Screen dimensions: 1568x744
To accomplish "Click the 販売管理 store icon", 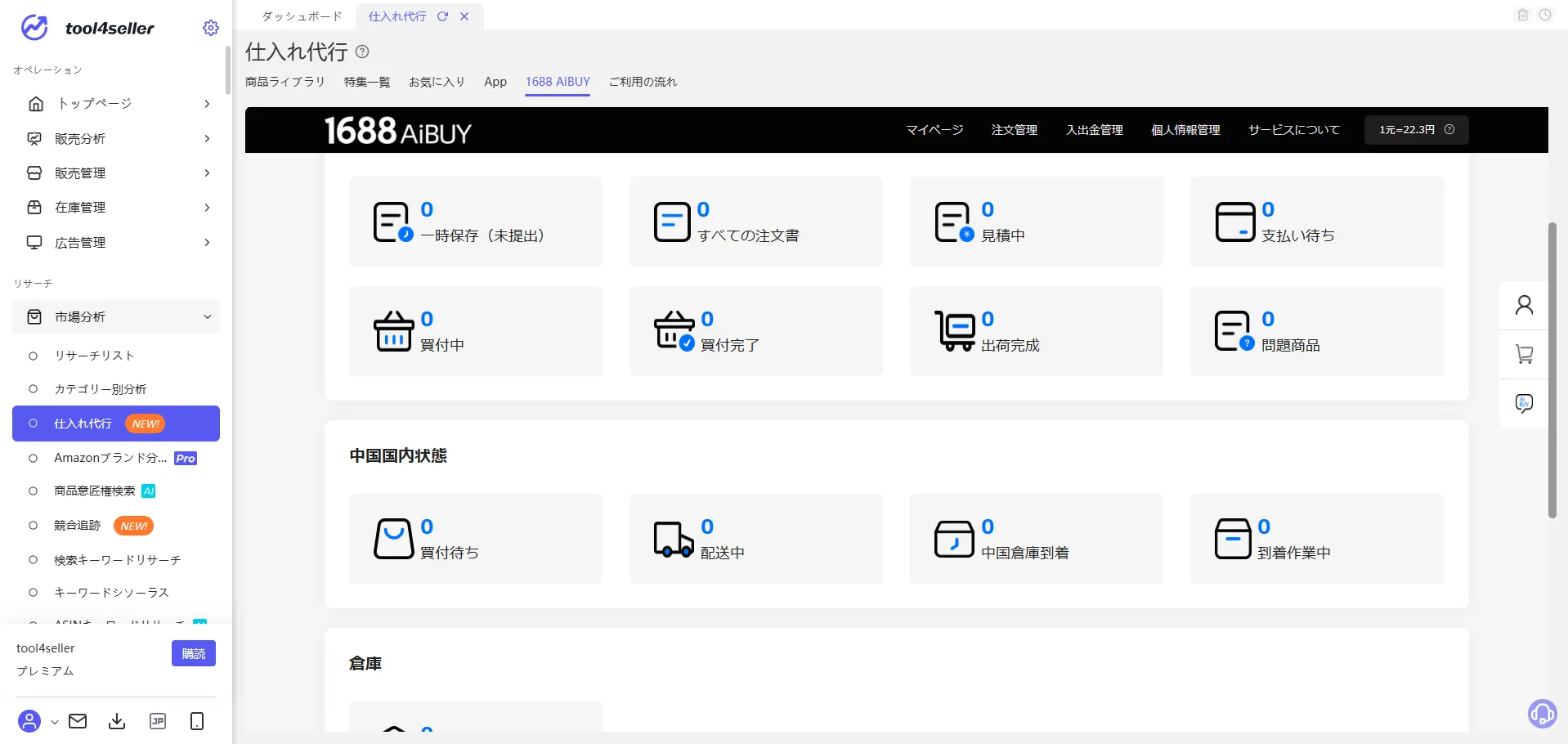I will (x=34, y=173).
